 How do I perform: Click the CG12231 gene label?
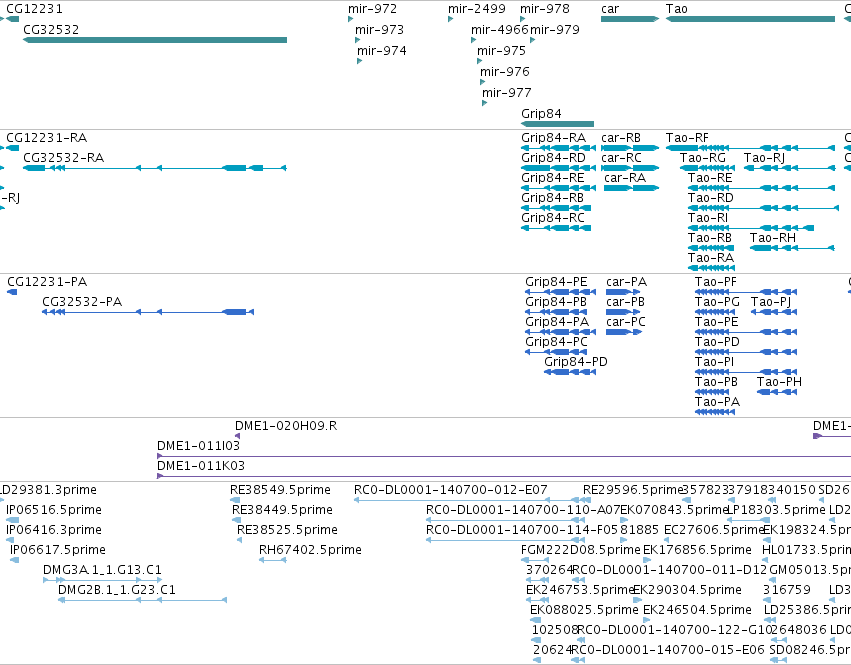coord(34,9)
